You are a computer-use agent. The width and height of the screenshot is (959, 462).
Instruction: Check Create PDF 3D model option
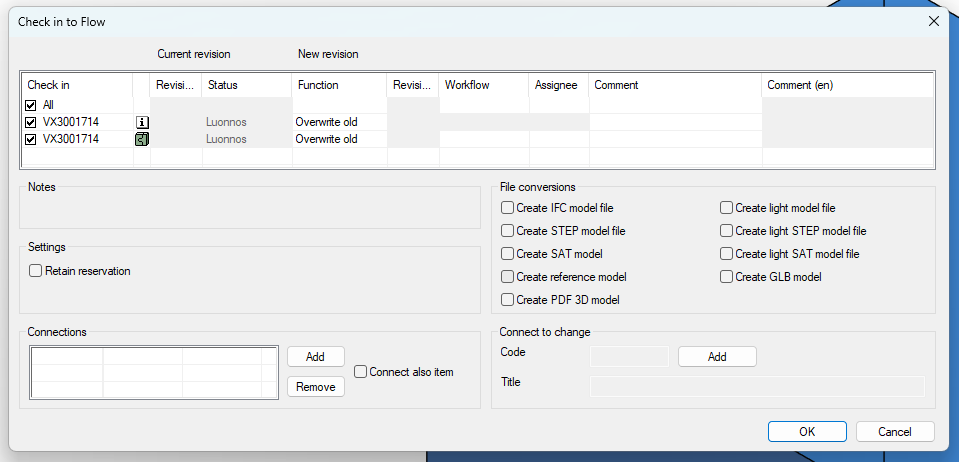[x=508, y=300]
